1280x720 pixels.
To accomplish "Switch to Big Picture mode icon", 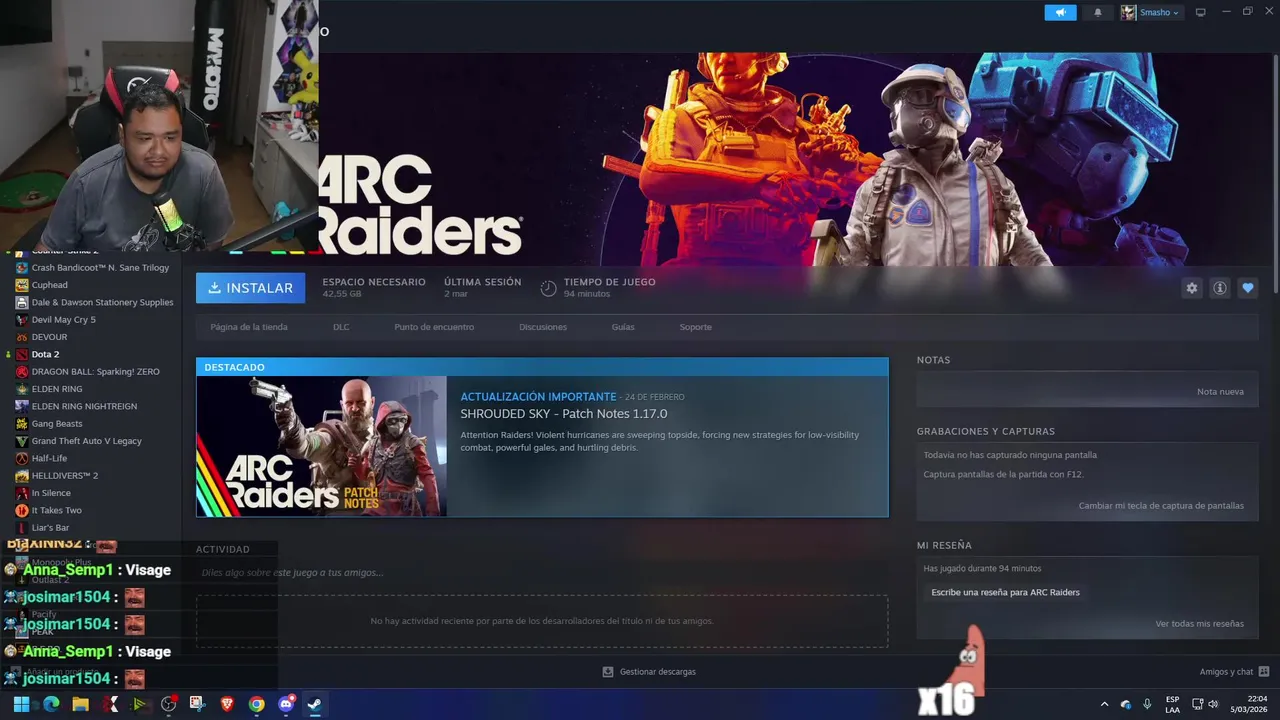I will [x=1201, y=12].
